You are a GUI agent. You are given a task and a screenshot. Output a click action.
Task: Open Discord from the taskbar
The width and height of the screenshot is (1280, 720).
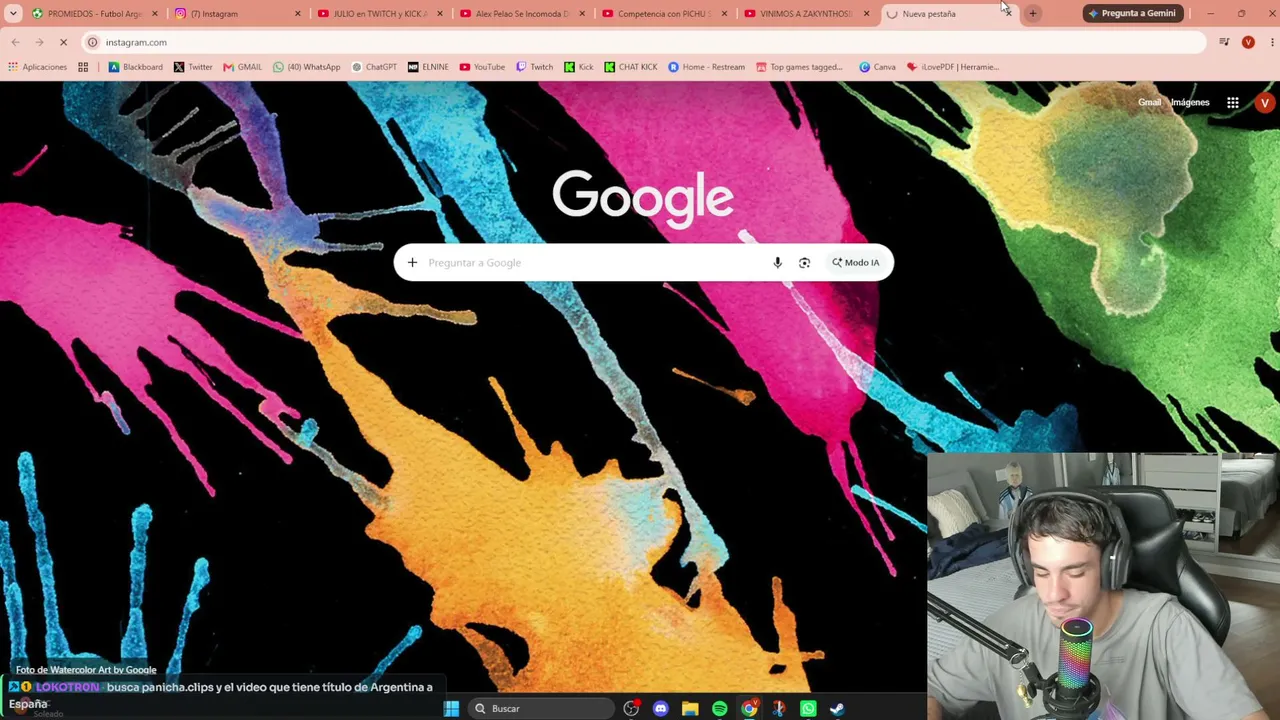point(660,709)
